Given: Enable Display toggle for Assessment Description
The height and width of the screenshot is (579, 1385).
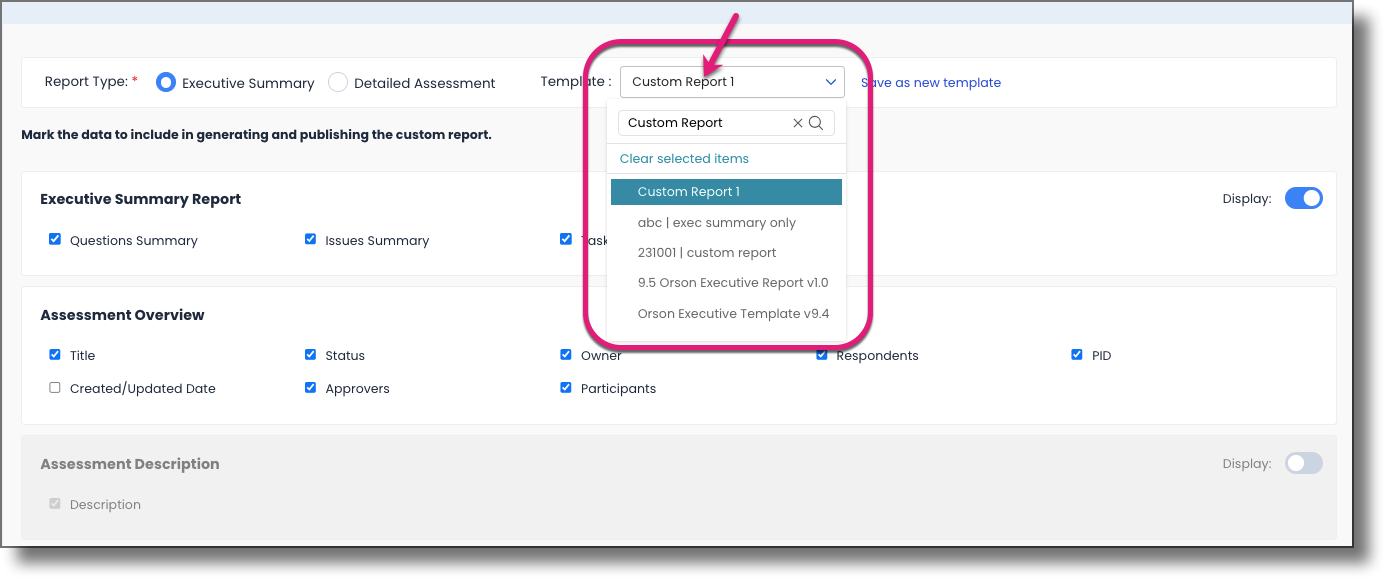Looking at the screenshot, I should 1303,463.
